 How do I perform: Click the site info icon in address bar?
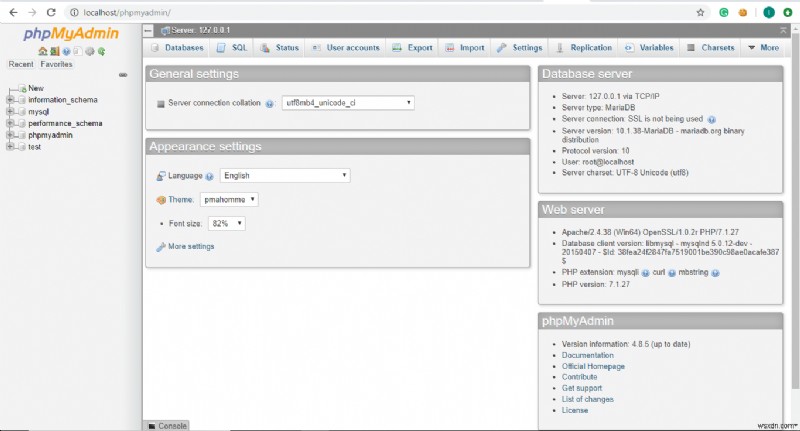[74, 12]
